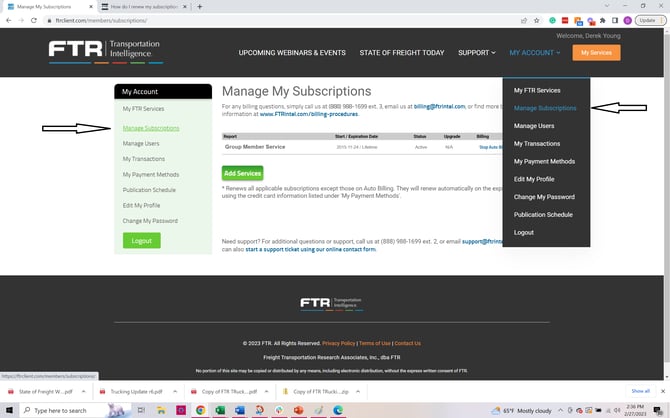Screen dimensions: 670x418
Task: Toggle the browser side panel icon
Action: pyautogui.click(x=615, y=20)
